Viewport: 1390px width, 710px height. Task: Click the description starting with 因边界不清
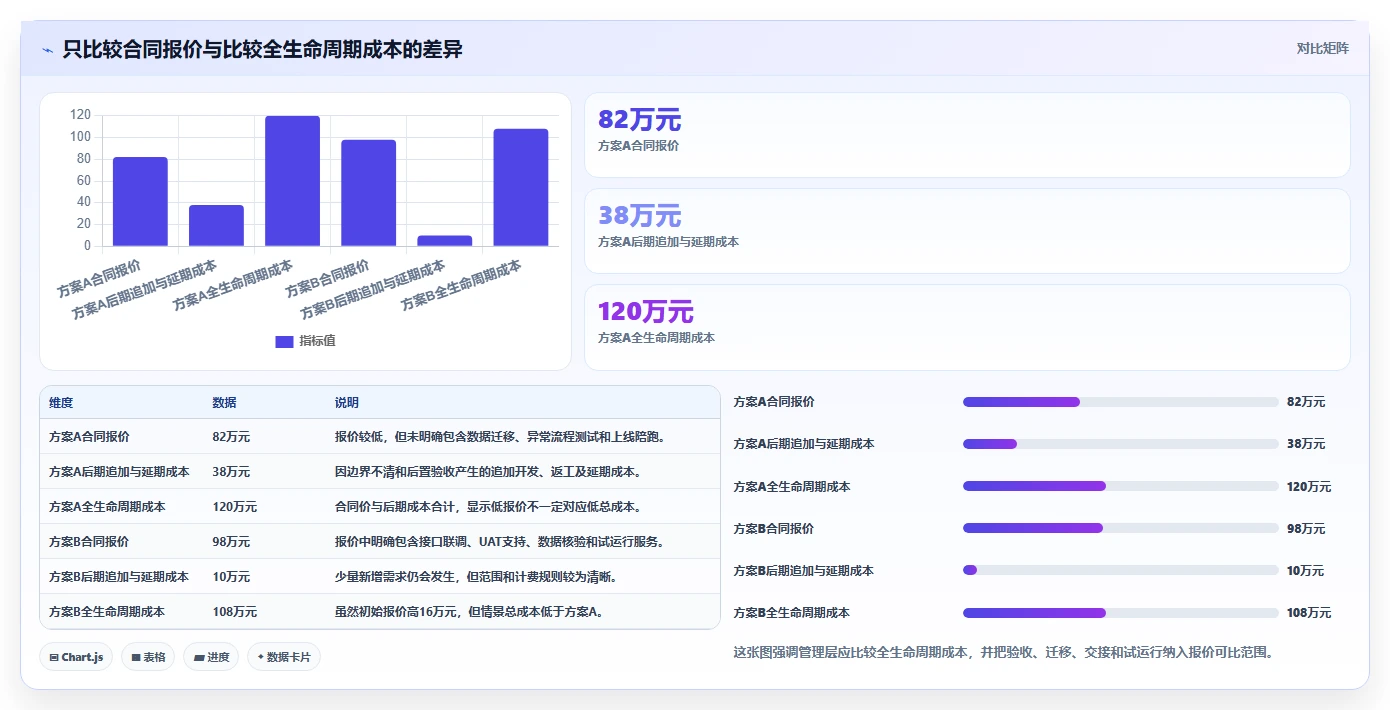[488, 472]
